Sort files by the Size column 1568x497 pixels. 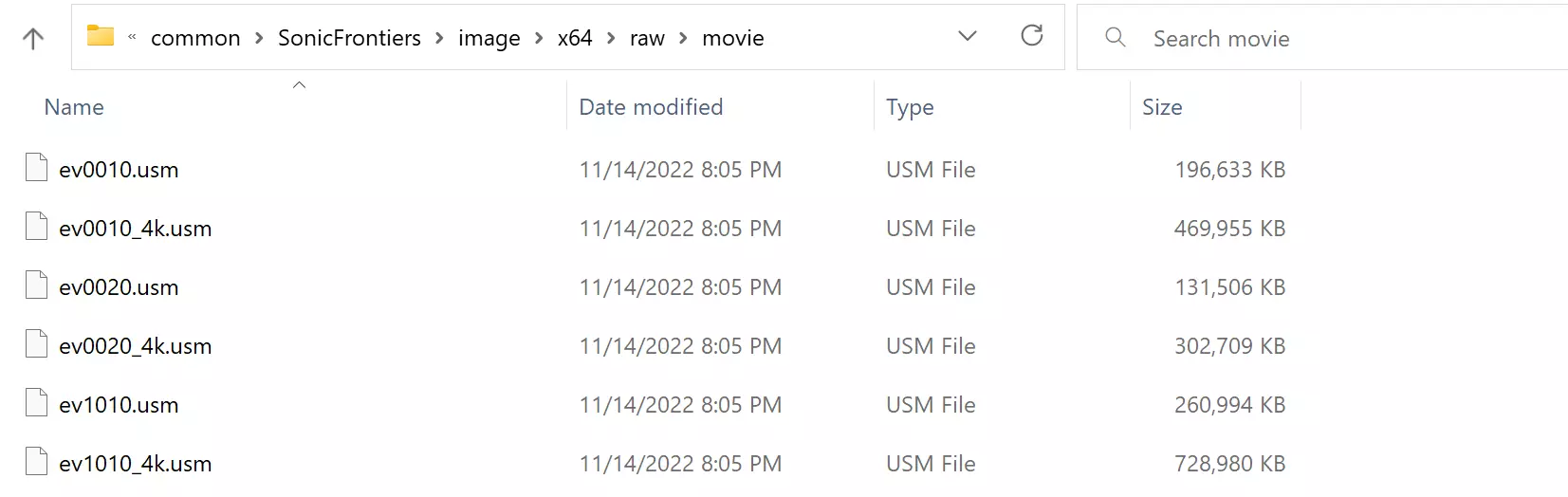[x=1162, y=107]
